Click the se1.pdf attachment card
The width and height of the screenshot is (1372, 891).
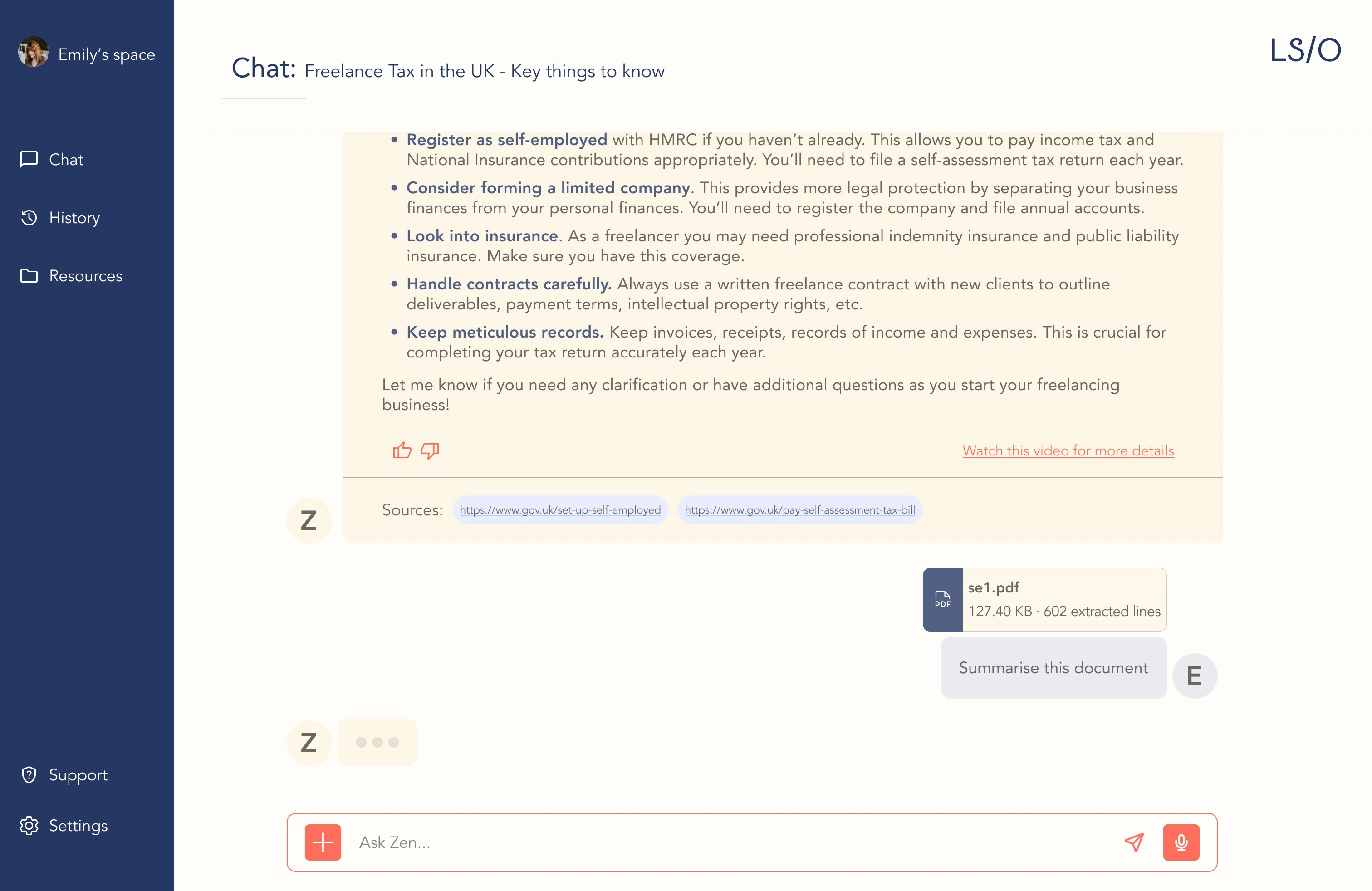(x=1063, y=600)
